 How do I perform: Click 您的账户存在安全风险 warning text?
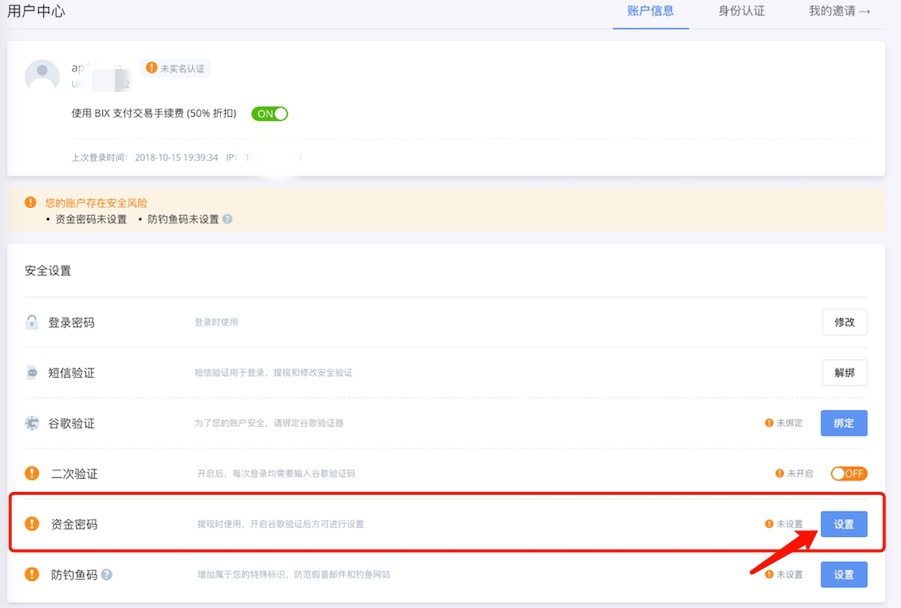[96, 203]
